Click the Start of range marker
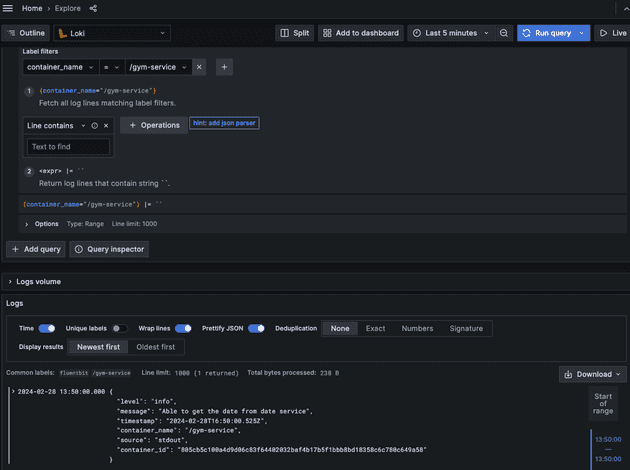The width and height of the screenshot is (630, 470). coord(603,404)
